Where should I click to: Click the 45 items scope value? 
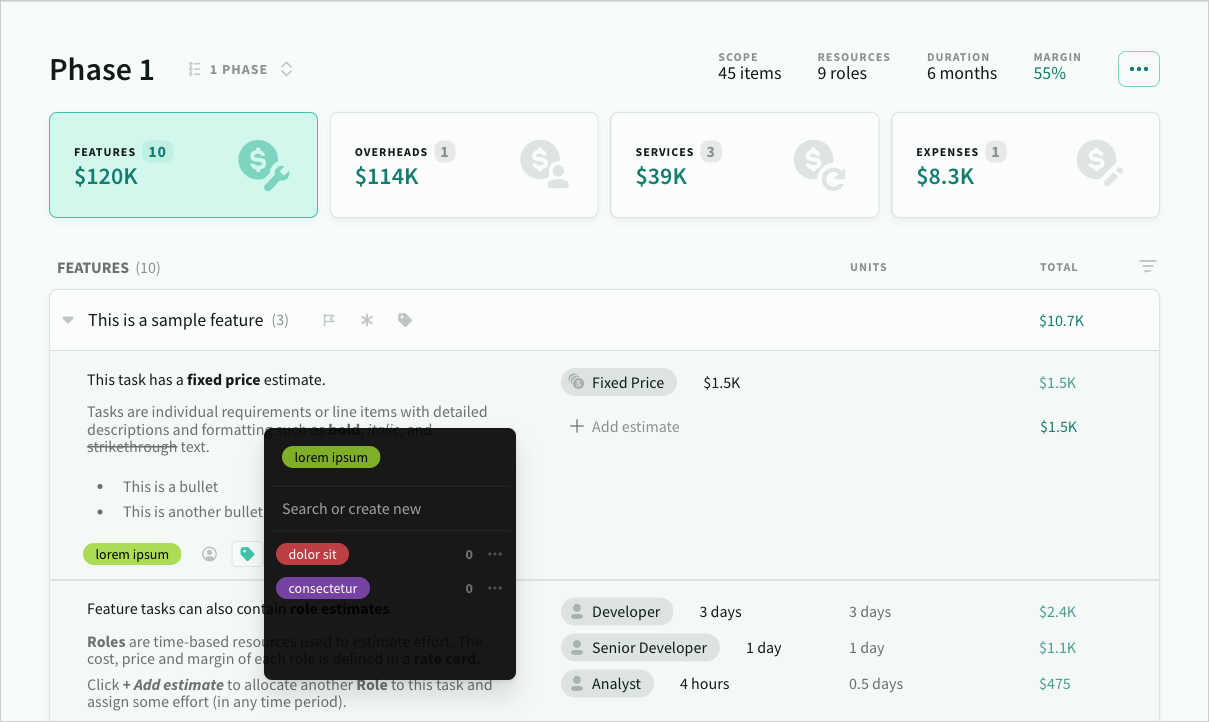click(750, 73)
